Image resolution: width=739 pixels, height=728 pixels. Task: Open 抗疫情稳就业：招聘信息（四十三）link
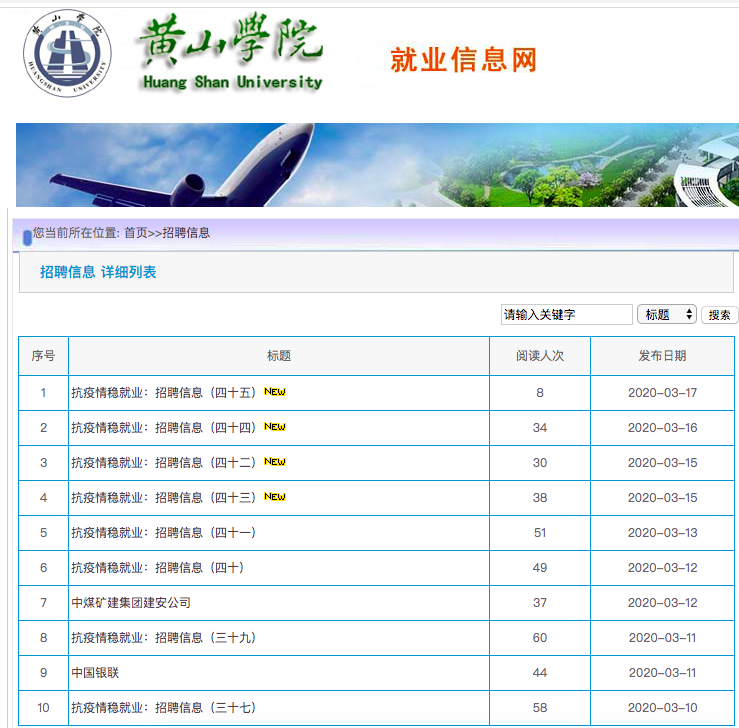point(164,497)
